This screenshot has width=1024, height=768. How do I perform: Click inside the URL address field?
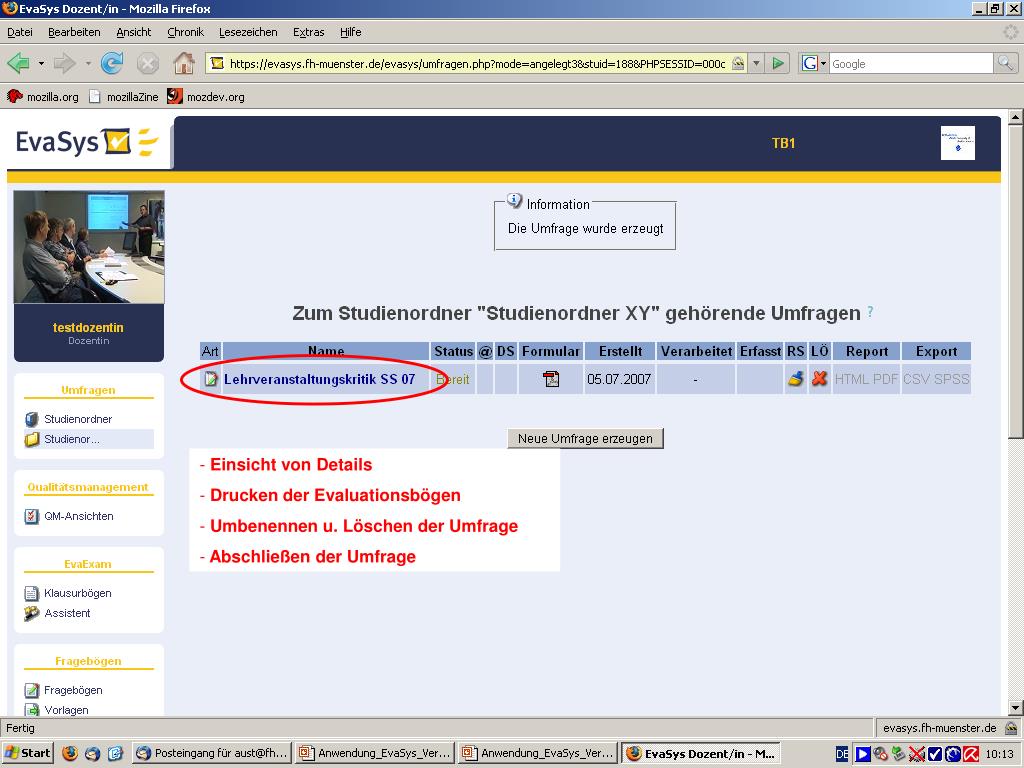[477, 63]
